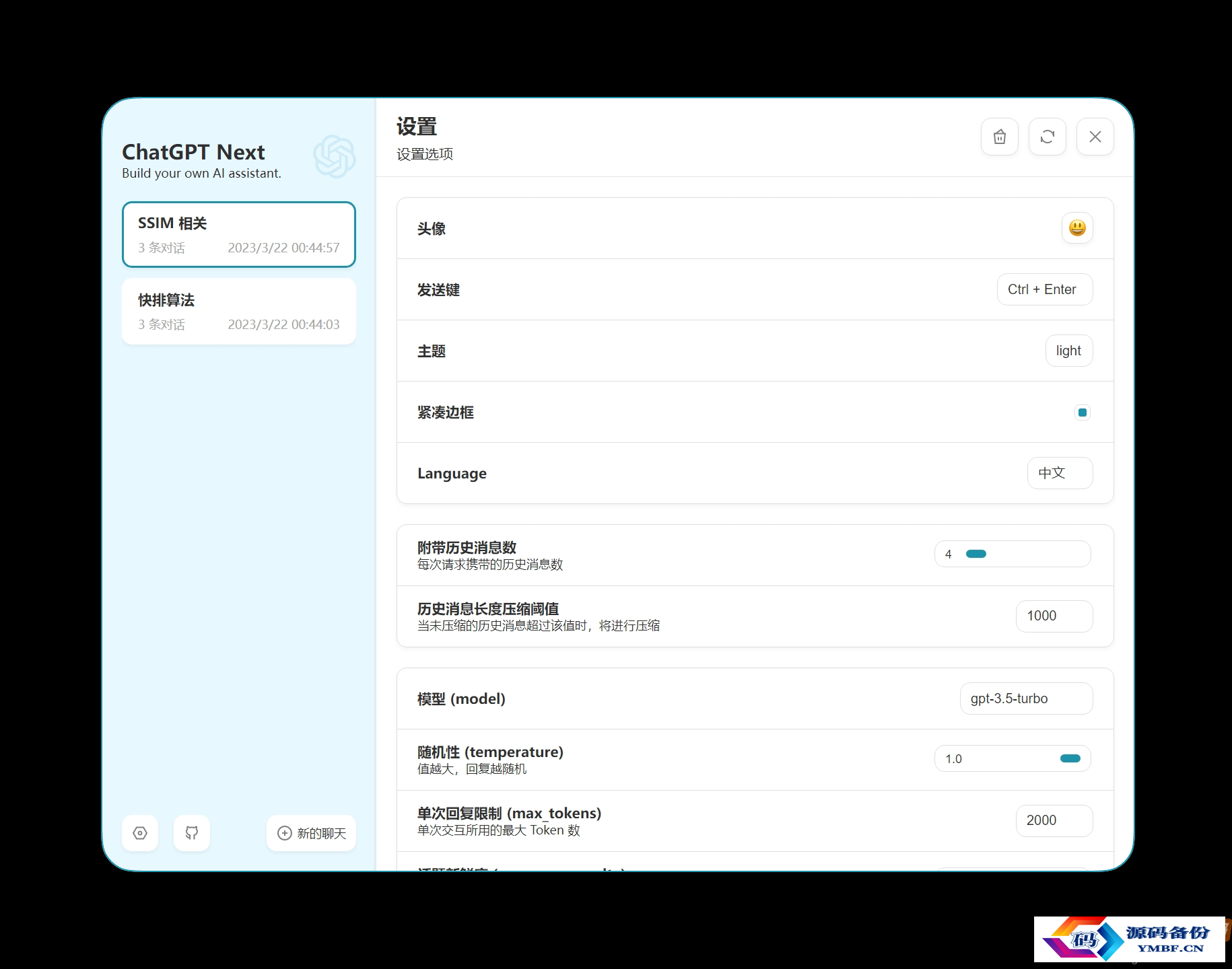The width and height of the screenshot is (1232, 969).
Task: Open the 模型 gpt-3.5-turbo dropdown
Action: tap(1027, 698)
